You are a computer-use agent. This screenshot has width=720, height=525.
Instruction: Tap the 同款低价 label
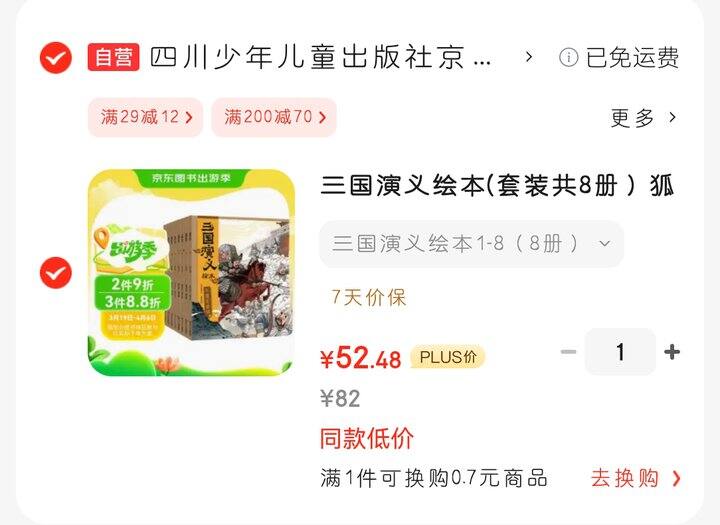pos(367,438)
